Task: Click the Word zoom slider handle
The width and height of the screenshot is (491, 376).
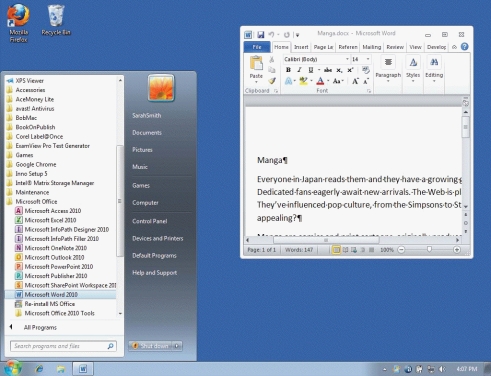Action: [x=429, y=249]
